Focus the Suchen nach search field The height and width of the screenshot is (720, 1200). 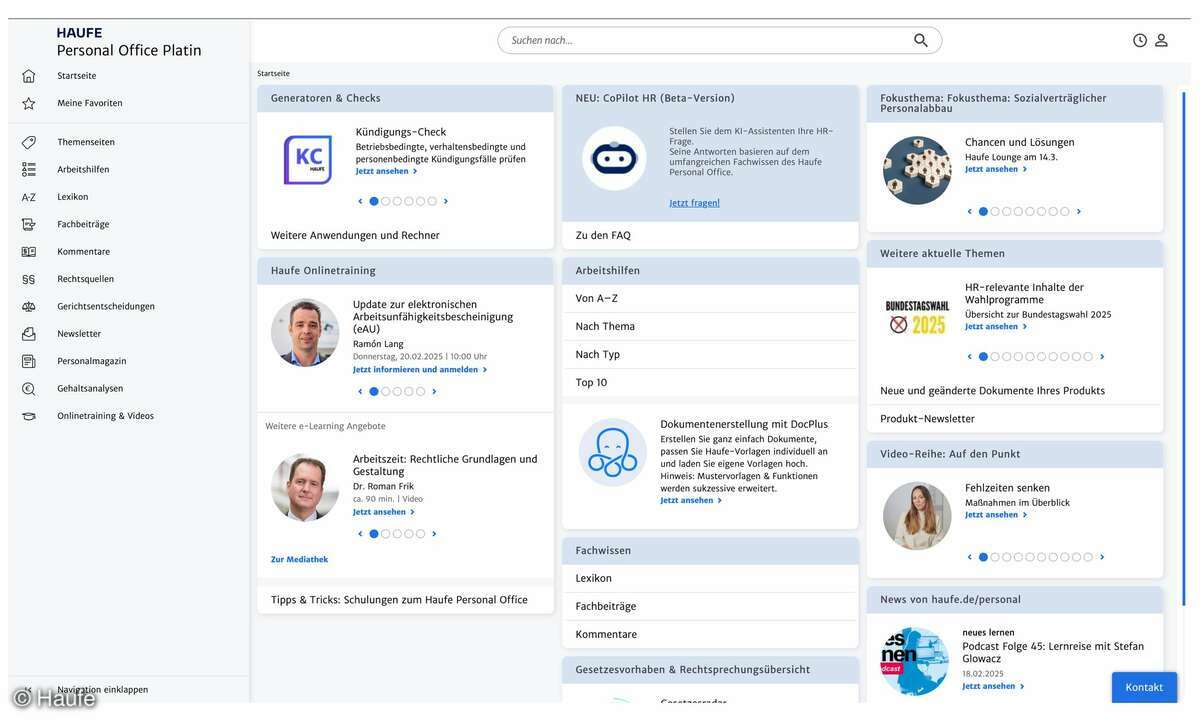[x=720, y=40]
